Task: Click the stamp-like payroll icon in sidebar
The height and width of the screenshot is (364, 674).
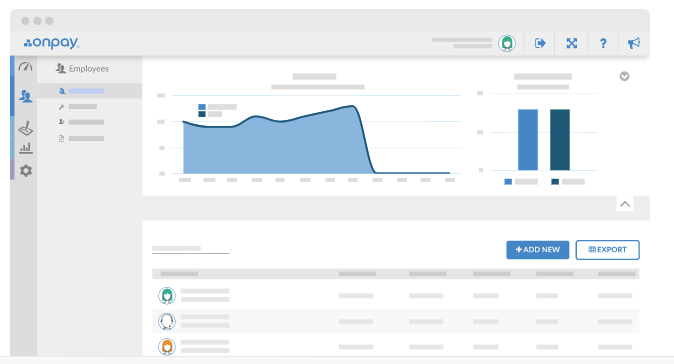Action: 25,128
